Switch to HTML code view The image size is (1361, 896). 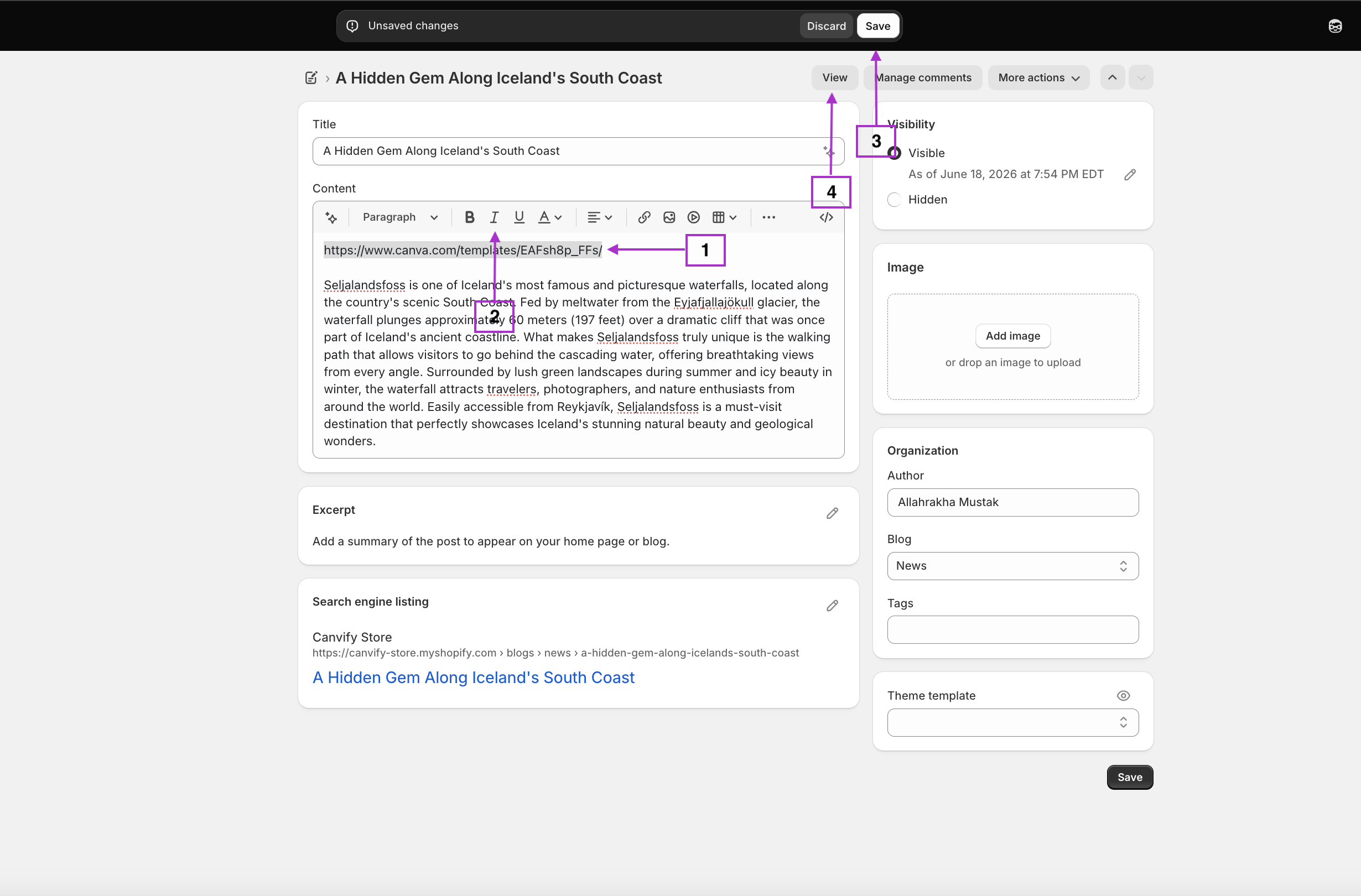(x=827, y=217)
